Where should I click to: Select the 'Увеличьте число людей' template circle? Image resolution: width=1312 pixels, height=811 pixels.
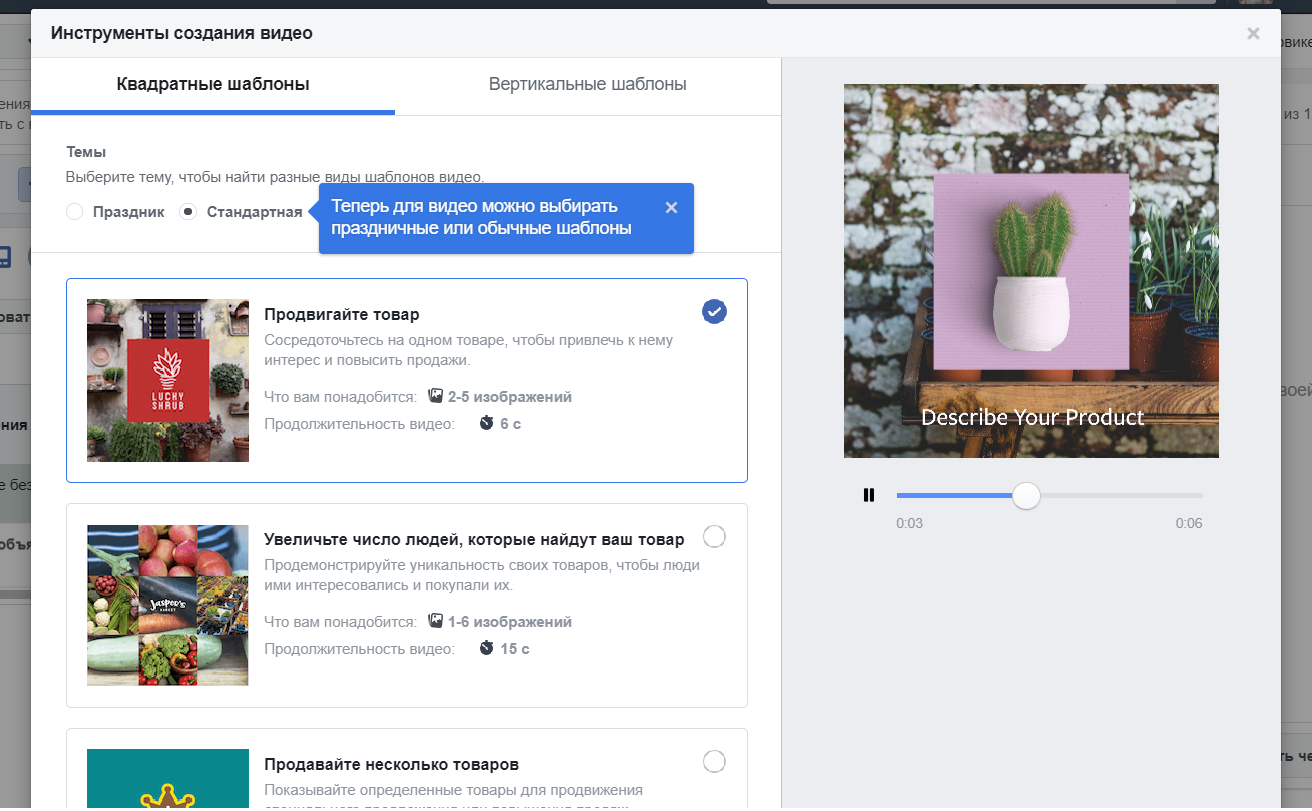pos(714,536)
